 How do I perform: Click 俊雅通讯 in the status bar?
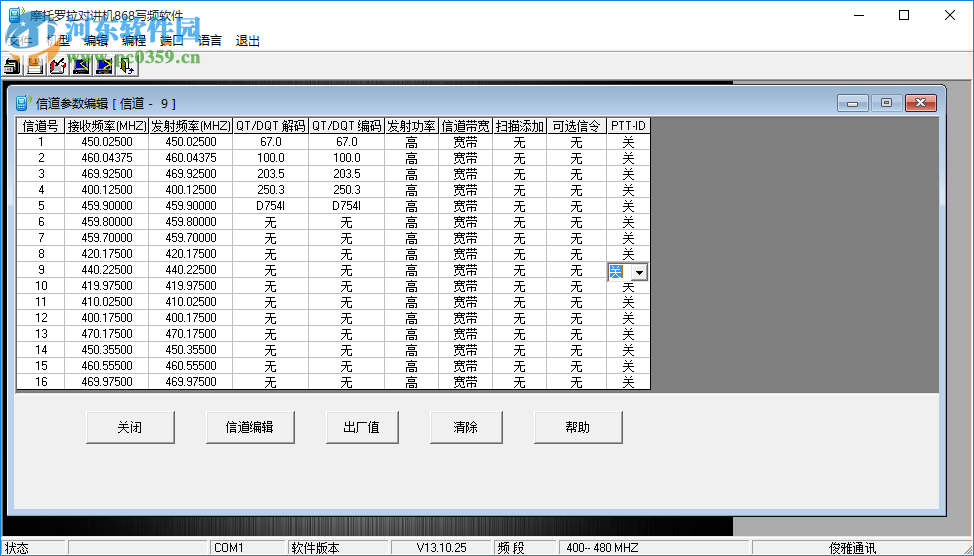click(852, 548)
